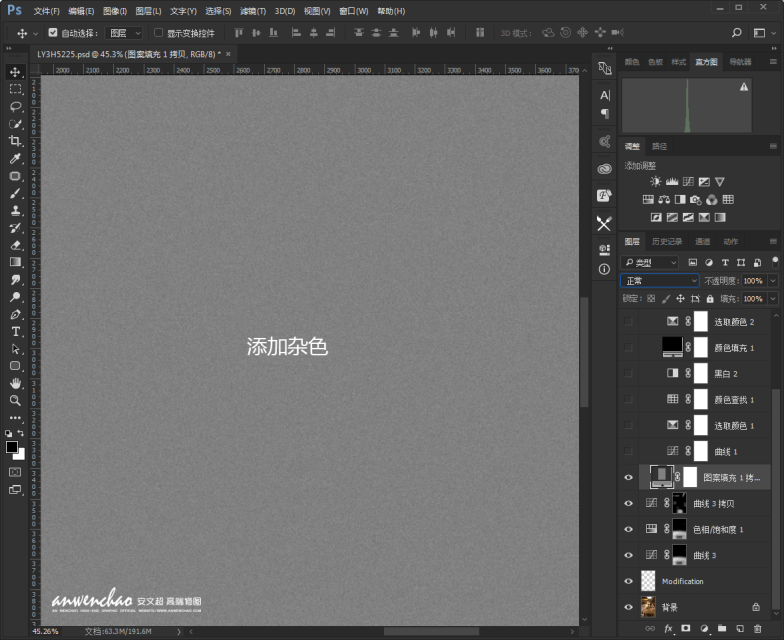Image resolution: width=784 pixels, height=640 pixels.
Task: Click the layer style fx icon
Action: pyautogui.click(x=668, y=628)
